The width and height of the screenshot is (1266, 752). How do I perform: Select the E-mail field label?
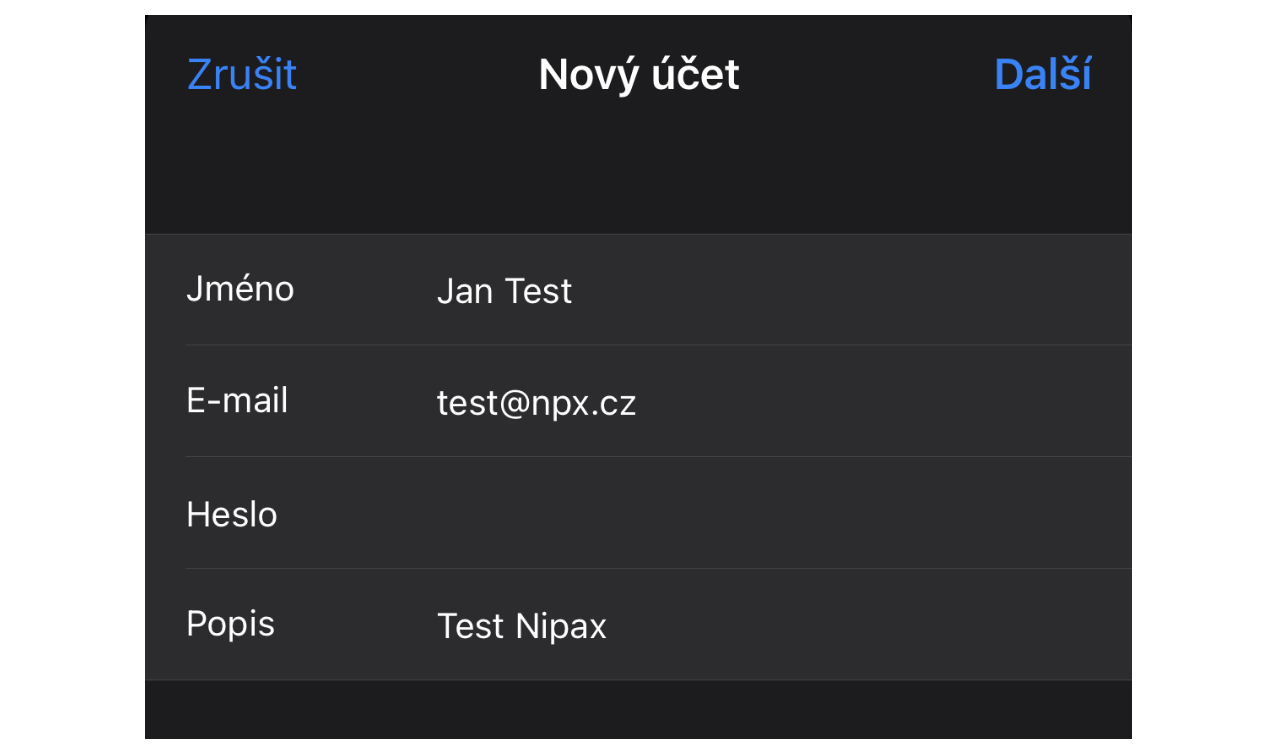point(237,401)
